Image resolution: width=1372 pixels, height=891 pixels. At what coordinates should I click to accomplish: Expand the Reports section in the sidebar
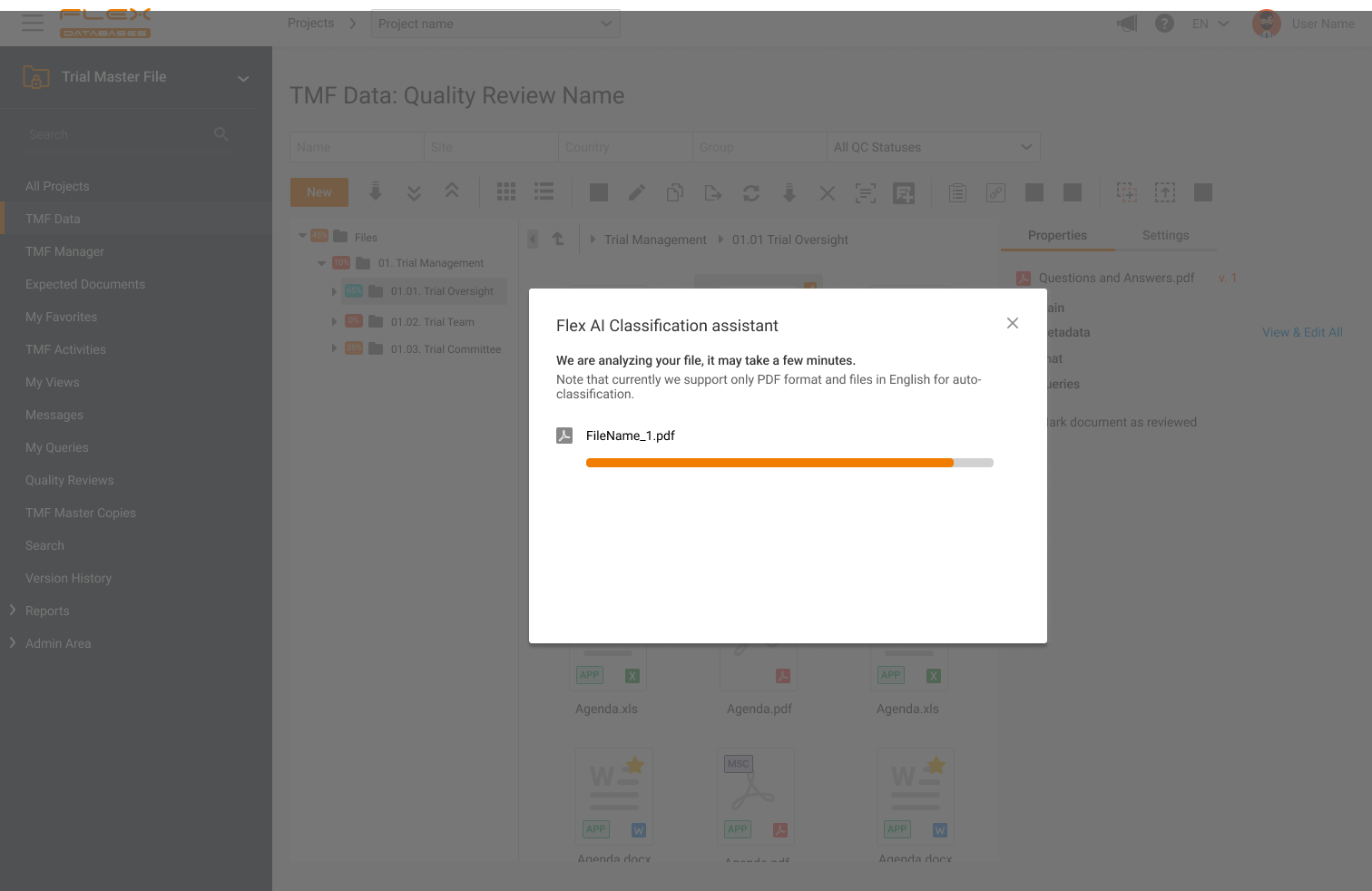pos(13,611)
